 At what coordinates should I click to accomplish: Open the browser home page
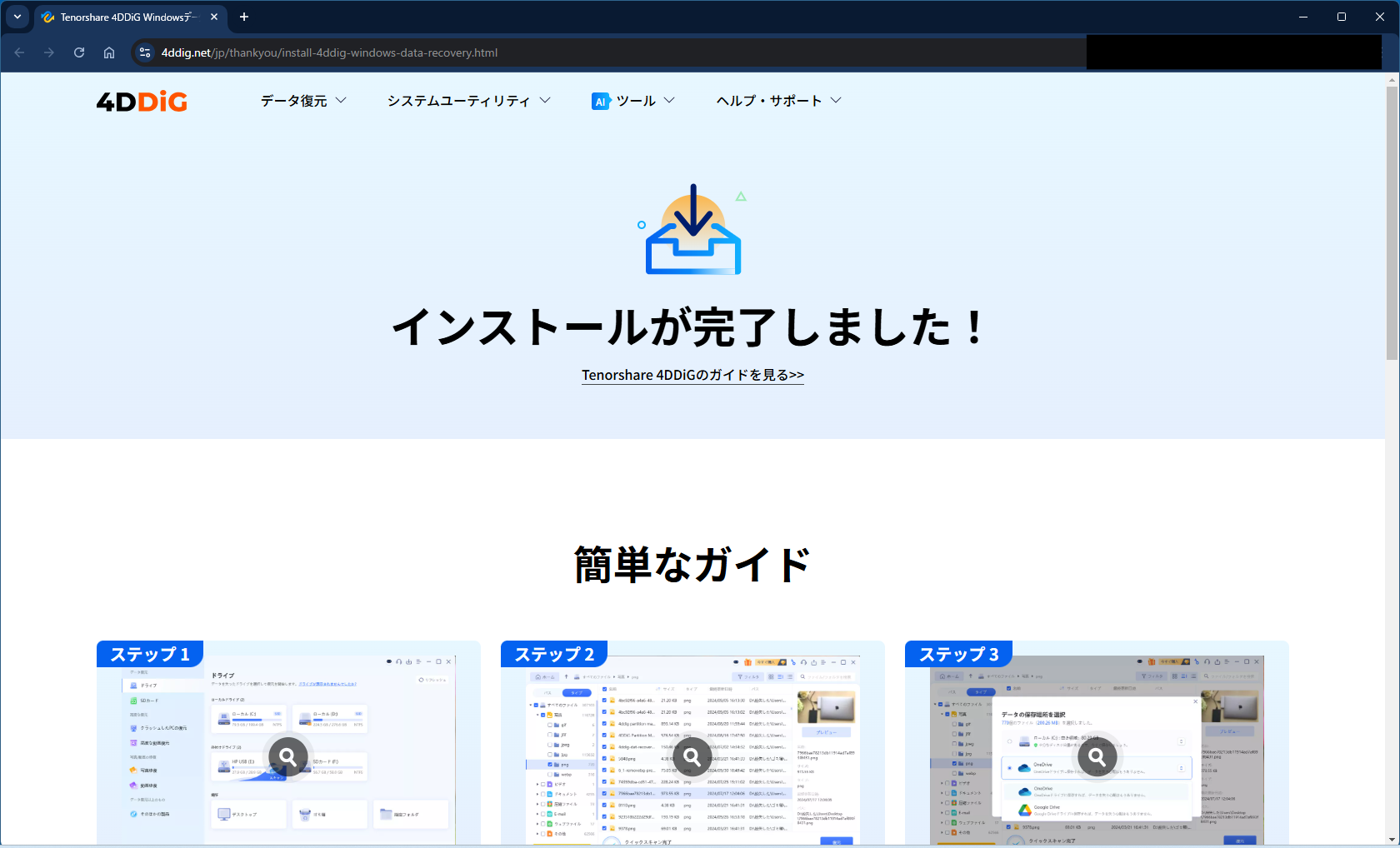pyautogui.click(x=109, y=52)
